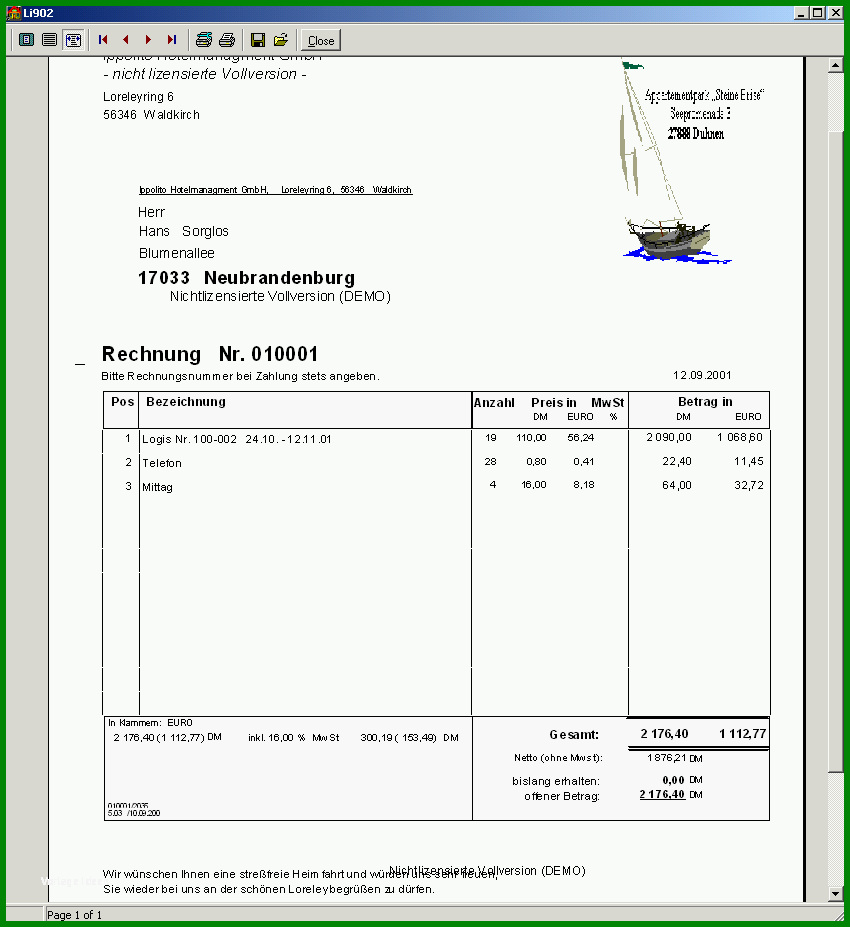Image resolution: width=850 pixels, height=927 pixels.
Task: Select the whole-page zoom view icon
Action: tap(27, 40)
